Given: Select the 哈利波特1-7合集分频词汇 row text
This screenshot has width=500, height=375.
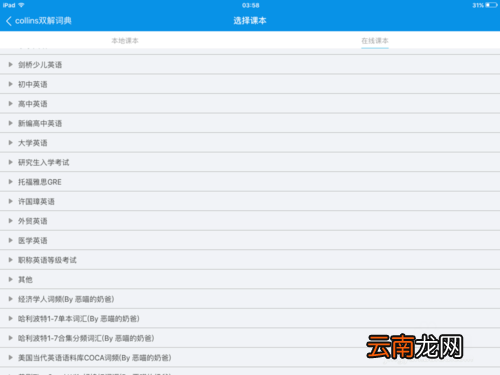Looking at the screenshot, I should pos(86,338).
